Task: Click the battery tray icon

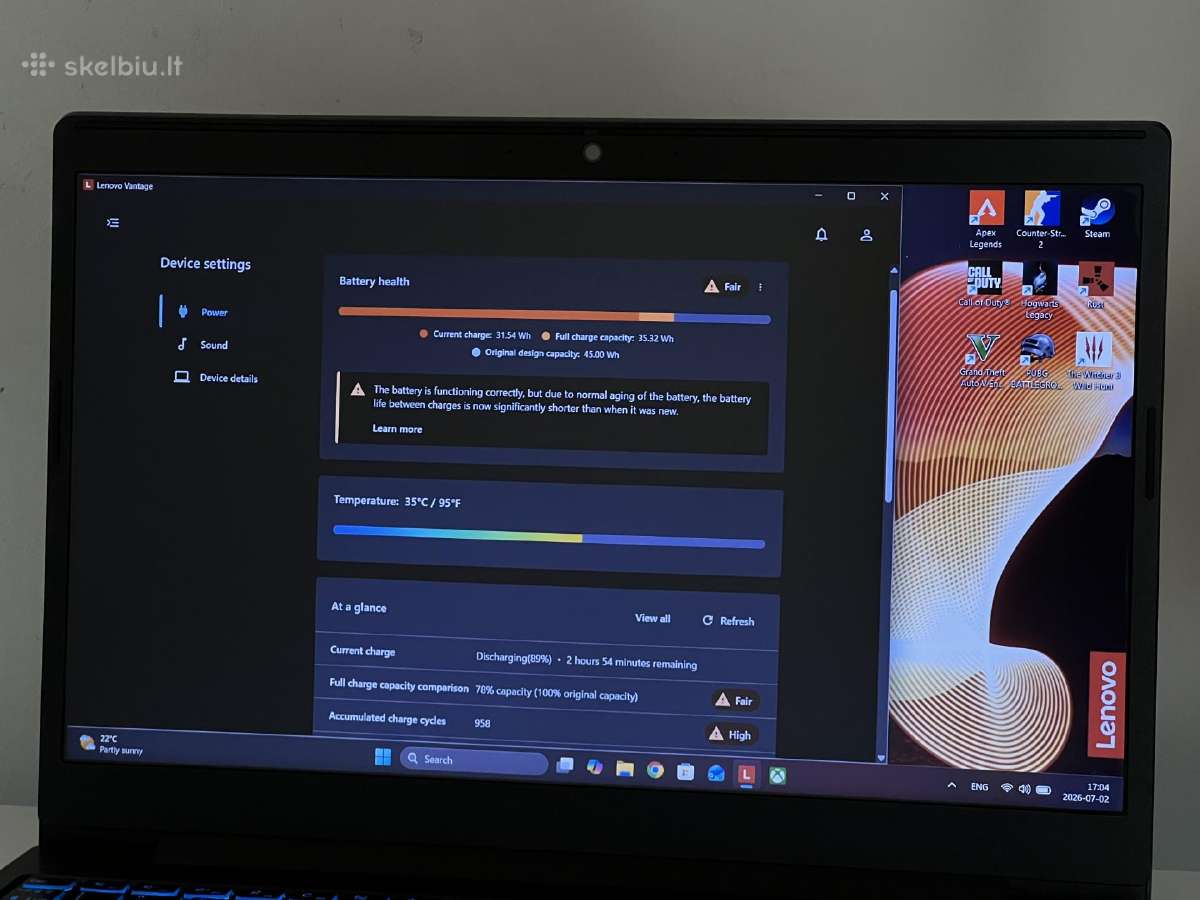Action: (1043, 790)
